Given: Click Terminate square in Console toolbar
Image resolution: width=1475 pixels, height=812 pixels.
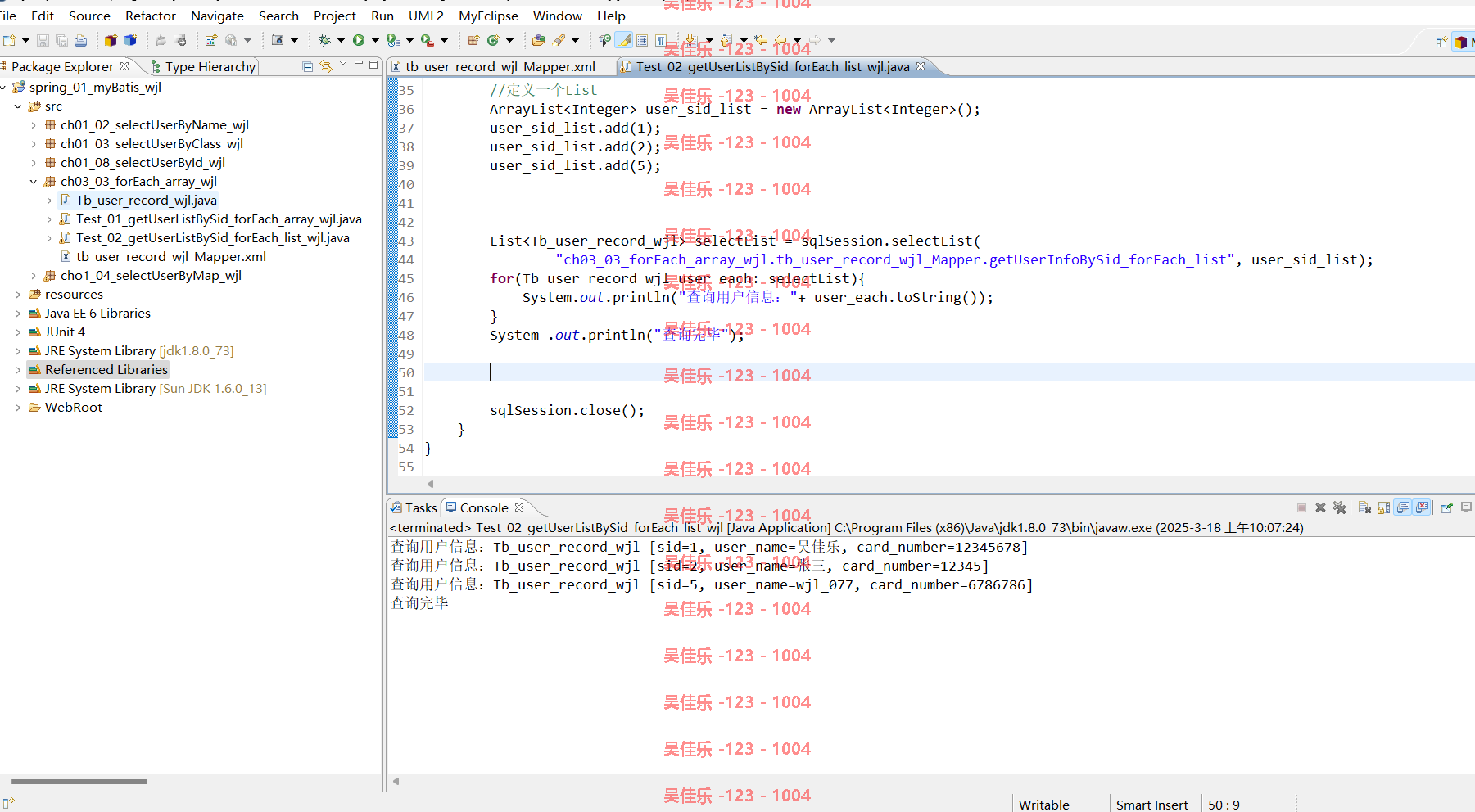Looking at the screenshot, I should [x=1301, y=508].
